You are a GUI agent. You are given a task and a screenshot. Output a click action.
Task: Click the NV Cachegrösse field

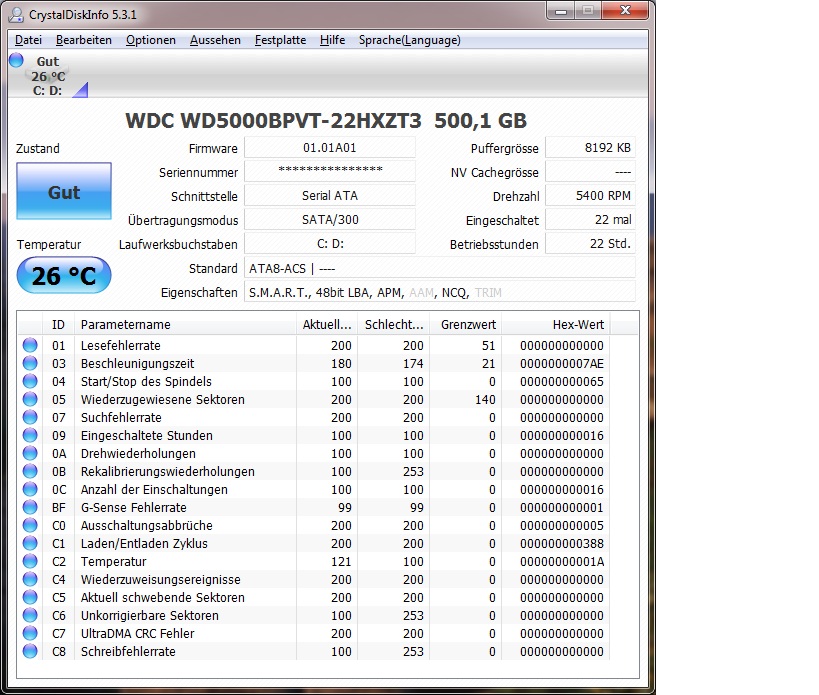[590, 172]
